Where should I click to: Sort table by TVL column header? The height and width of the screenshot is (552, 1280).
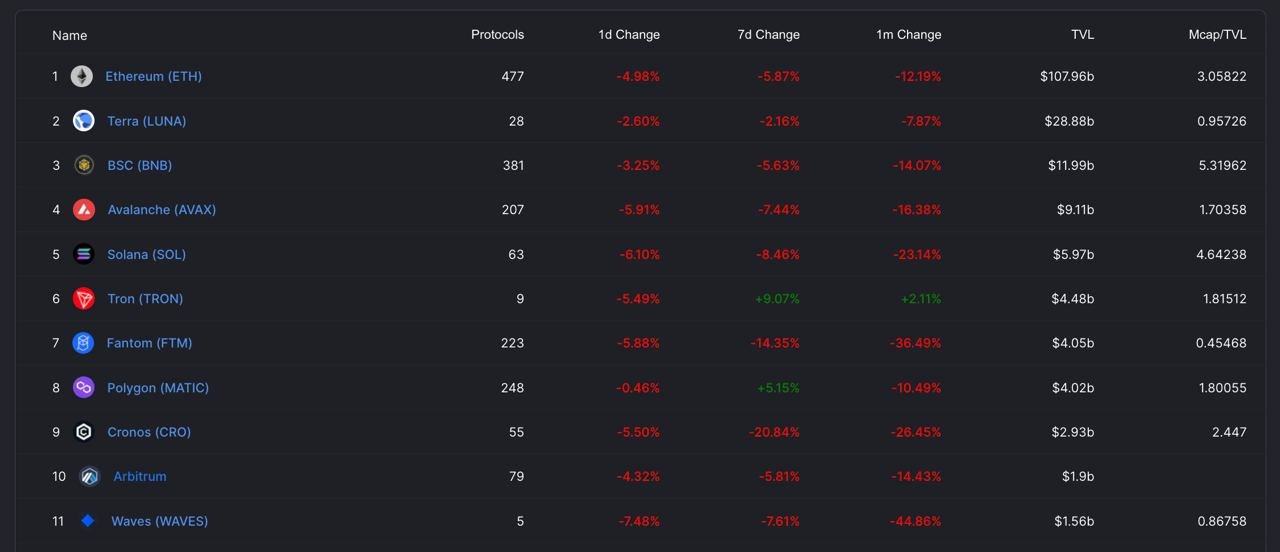tap(1082, 35)
